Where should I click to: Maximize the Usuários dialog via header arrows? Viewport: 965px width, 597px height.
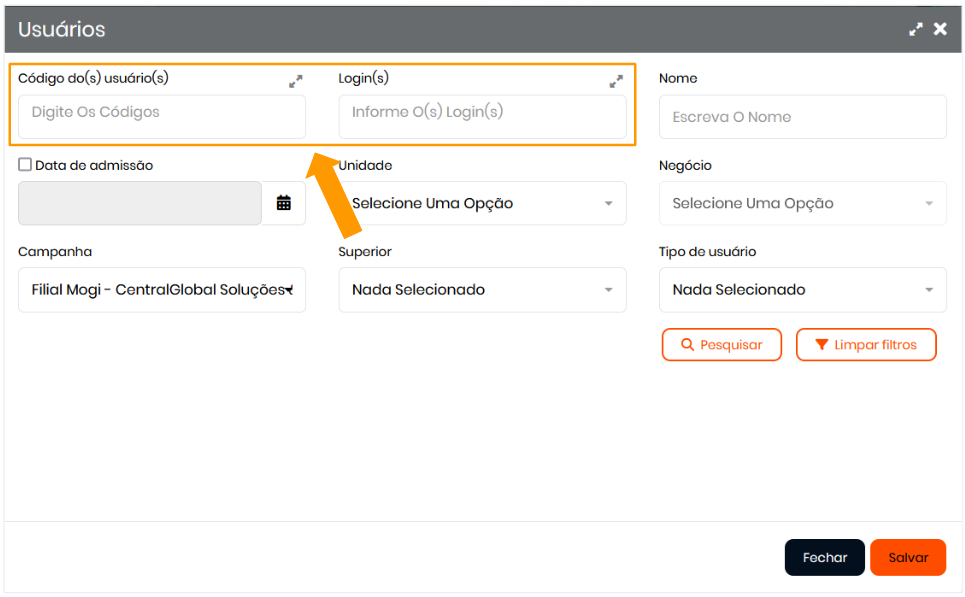[x=915, y=30]
